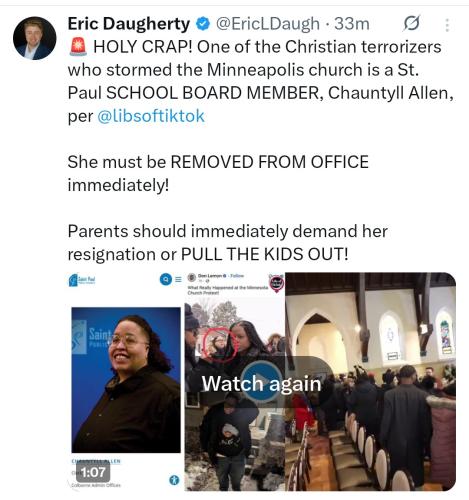Open the @libsoftiktok mention
The height and width of the screenshot is (500, 469).
[151, 116]
